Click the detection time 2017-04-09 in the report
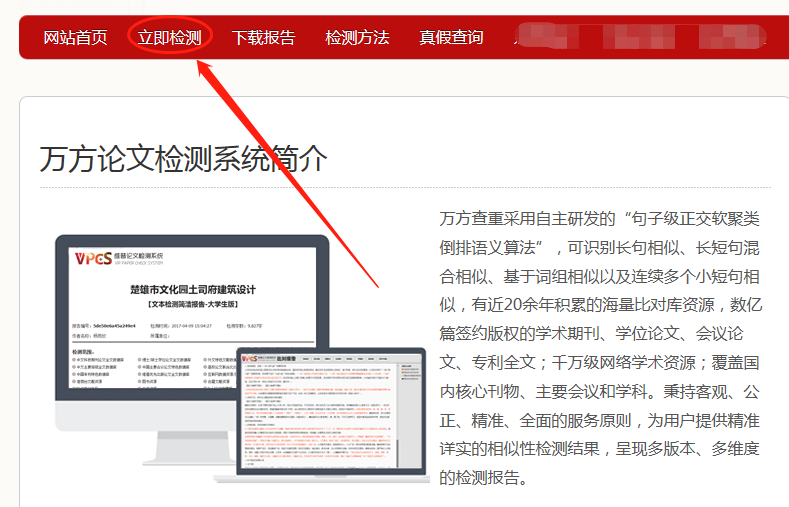Image resolution: width=789 pixels, height=507 pixels. click(195, 326)
